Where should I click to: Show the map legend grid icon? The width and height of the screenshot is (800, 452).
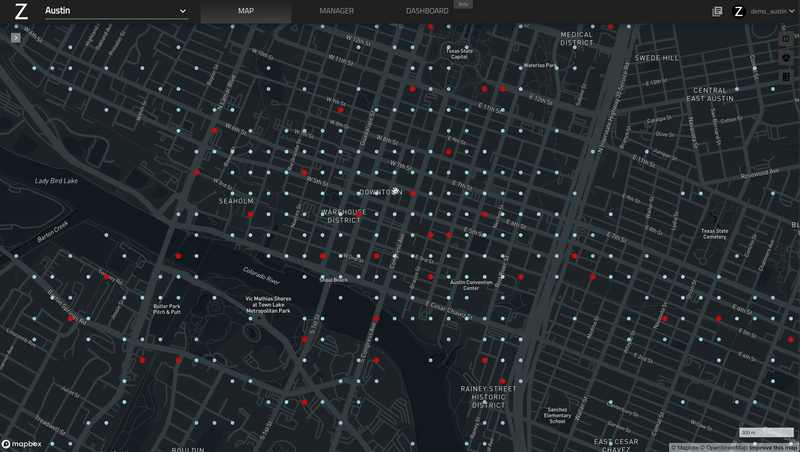(786, 77)
